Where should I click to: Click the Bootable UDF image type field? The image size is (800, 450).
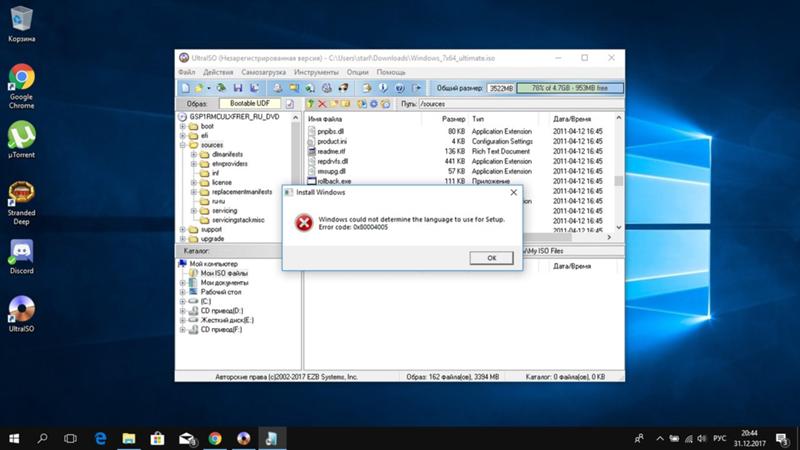coord(249,104)
